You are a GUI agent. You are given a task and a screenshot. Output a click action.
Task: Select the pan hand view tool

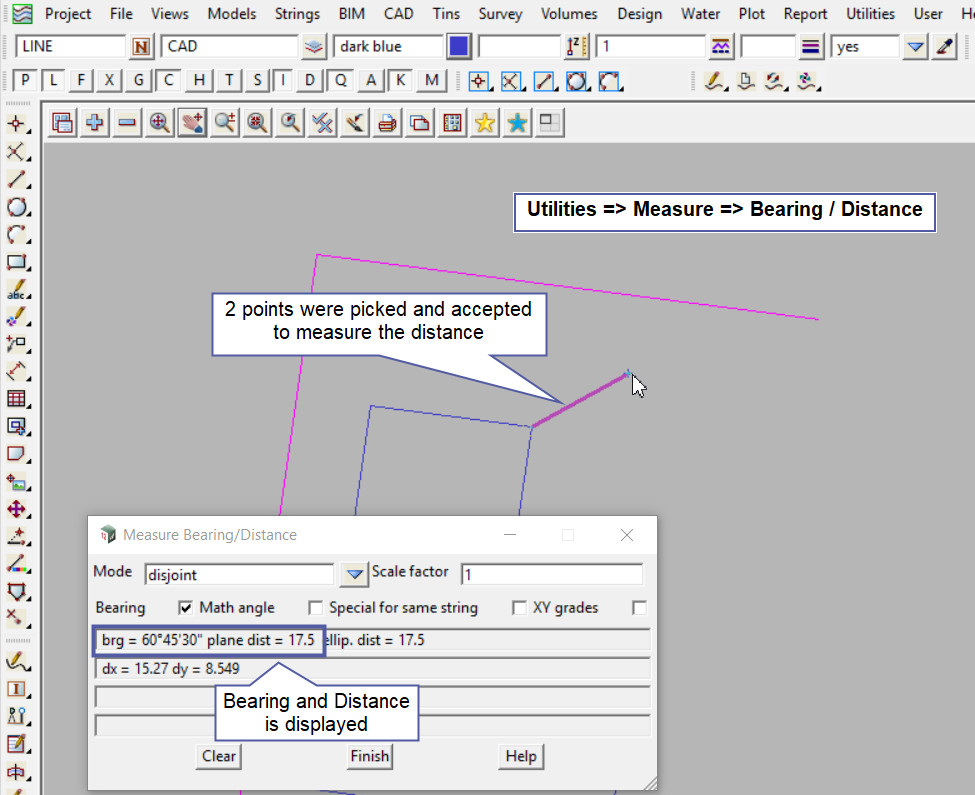pos(191,123)
